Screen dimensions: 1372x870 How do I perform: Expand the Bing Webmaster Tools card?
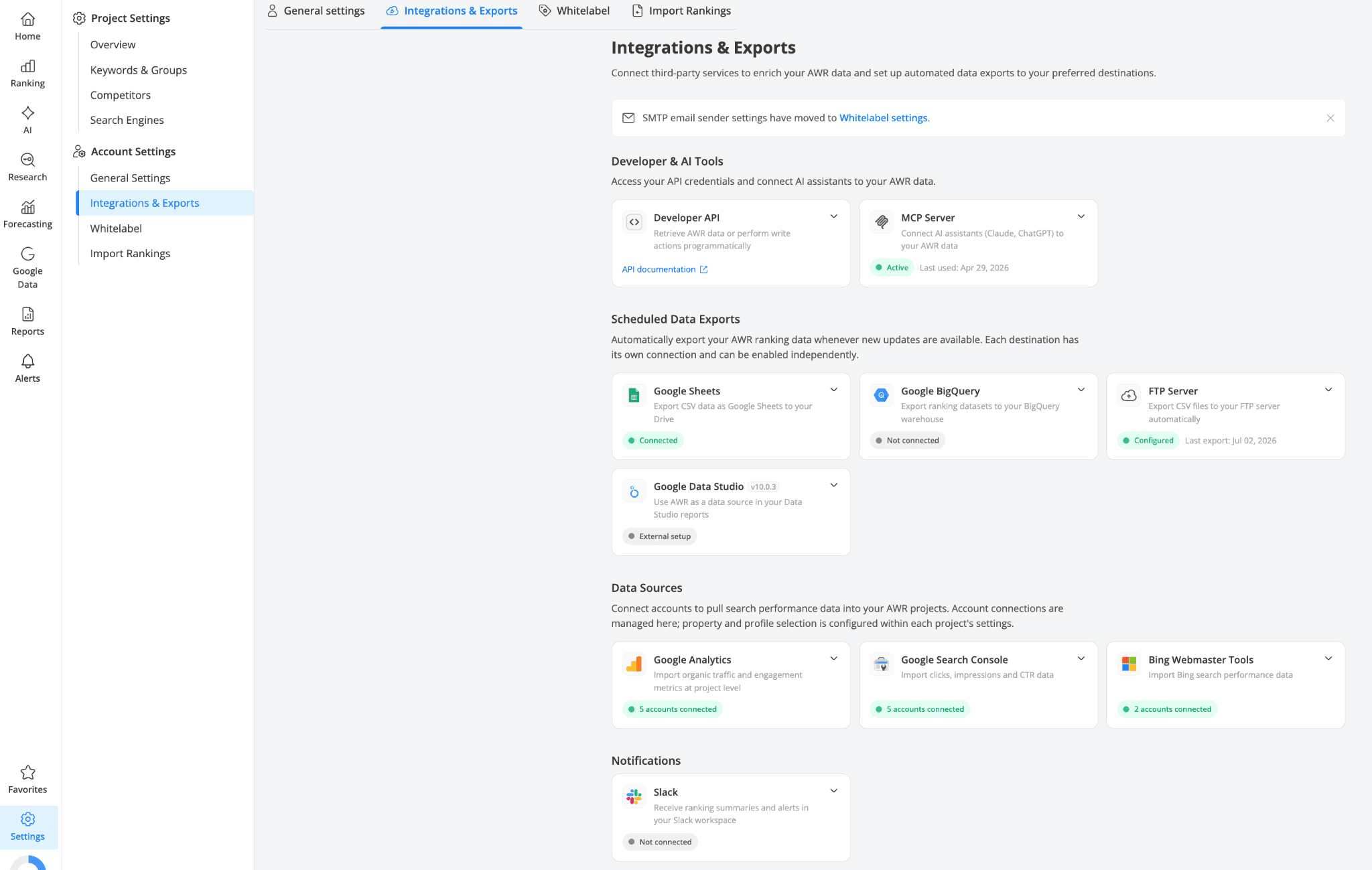click(1328, 658)
